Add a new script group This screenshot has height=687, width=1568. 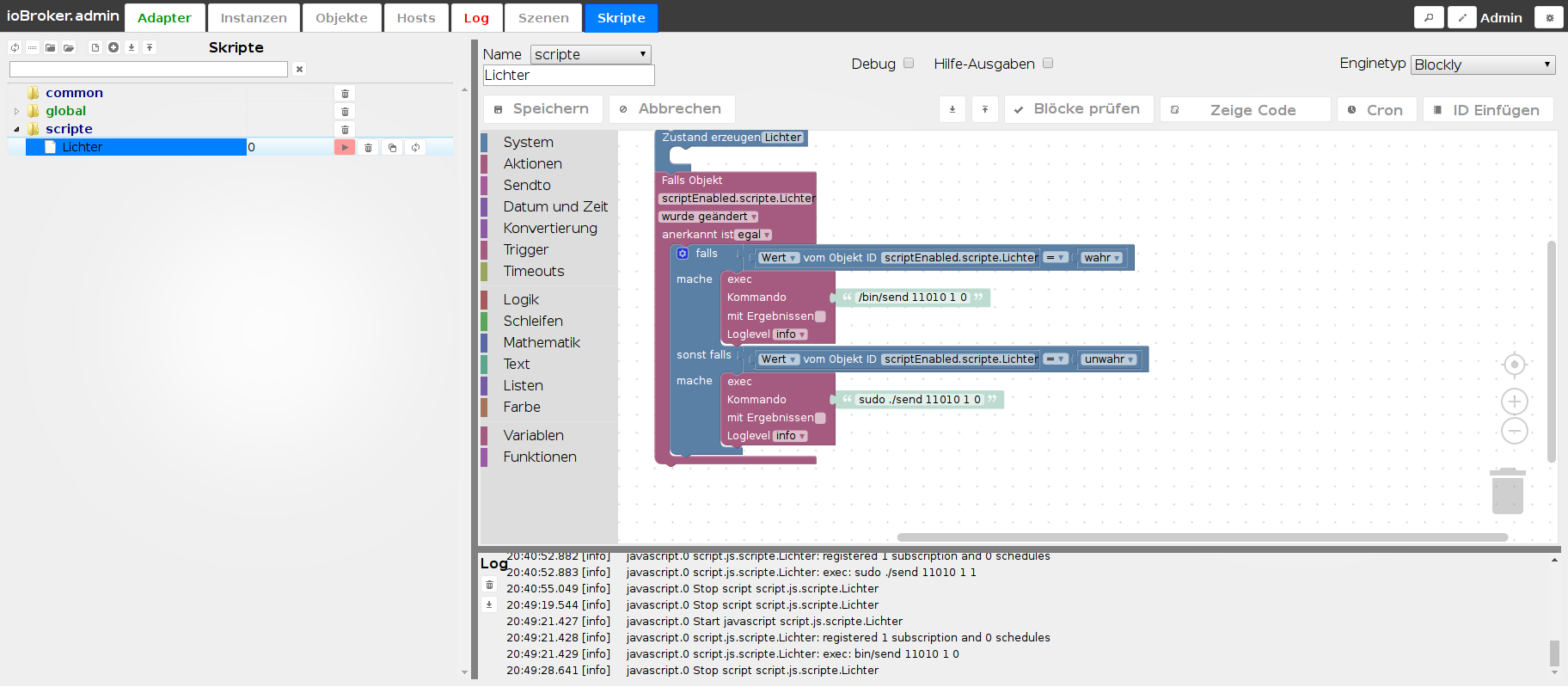tap(113, 47)
